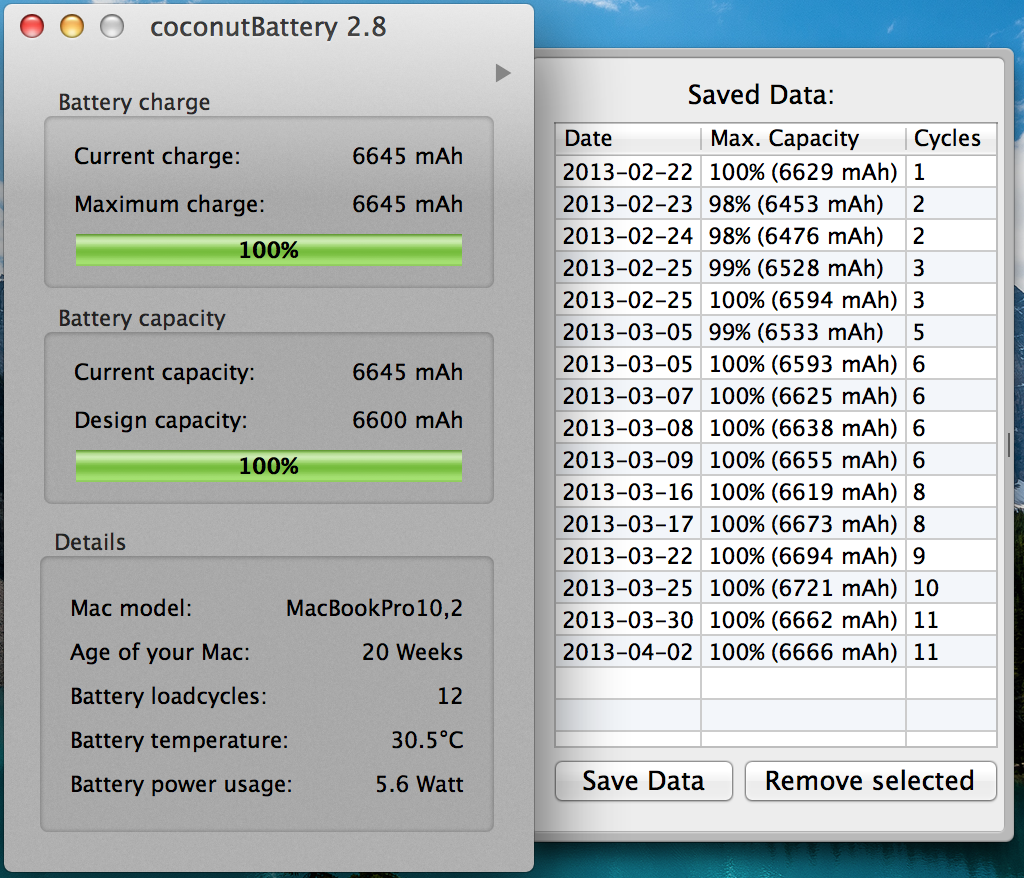Close the coconutBattery window with red button
Viewport: 1024px width, 878px height.
32,27
